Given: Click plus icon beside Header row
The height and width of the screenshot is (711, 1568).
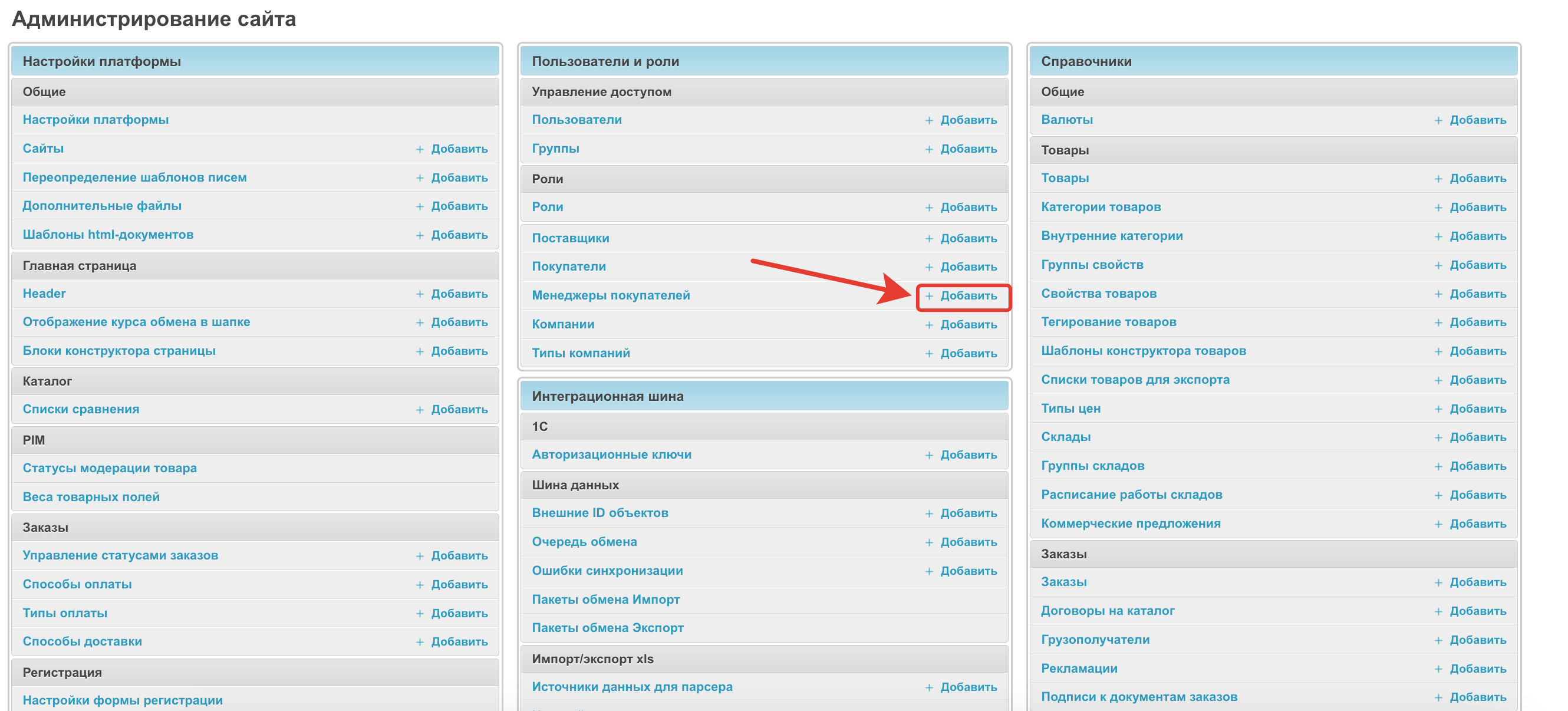Looking at the screenshot, I should click(419, 294).
